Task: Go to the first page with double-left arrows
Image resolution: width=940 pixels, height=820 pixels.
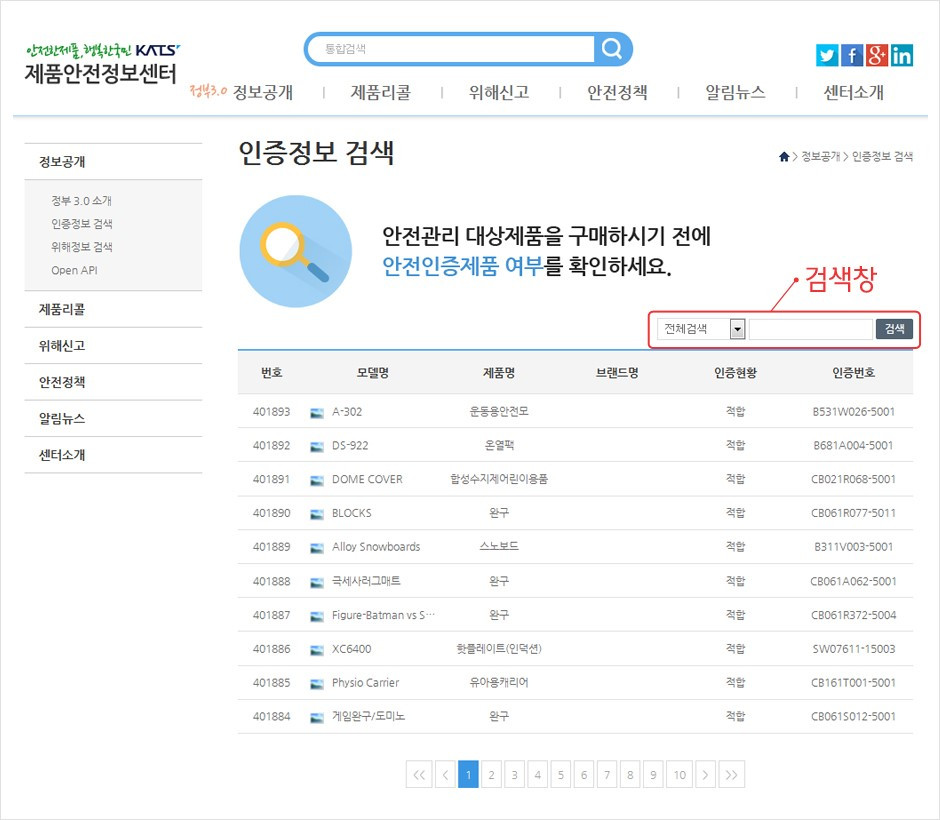Action: pyautogui.click(x=419, y=774)
